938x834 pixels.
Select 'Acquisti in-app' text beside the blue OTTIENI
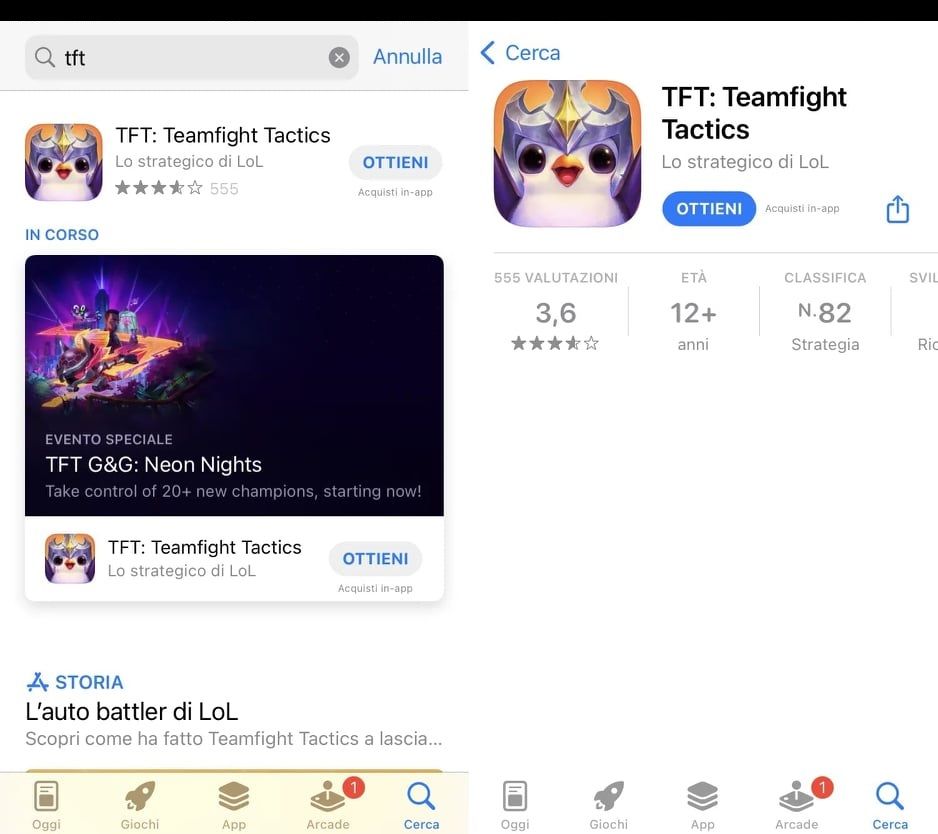(802, 208)
